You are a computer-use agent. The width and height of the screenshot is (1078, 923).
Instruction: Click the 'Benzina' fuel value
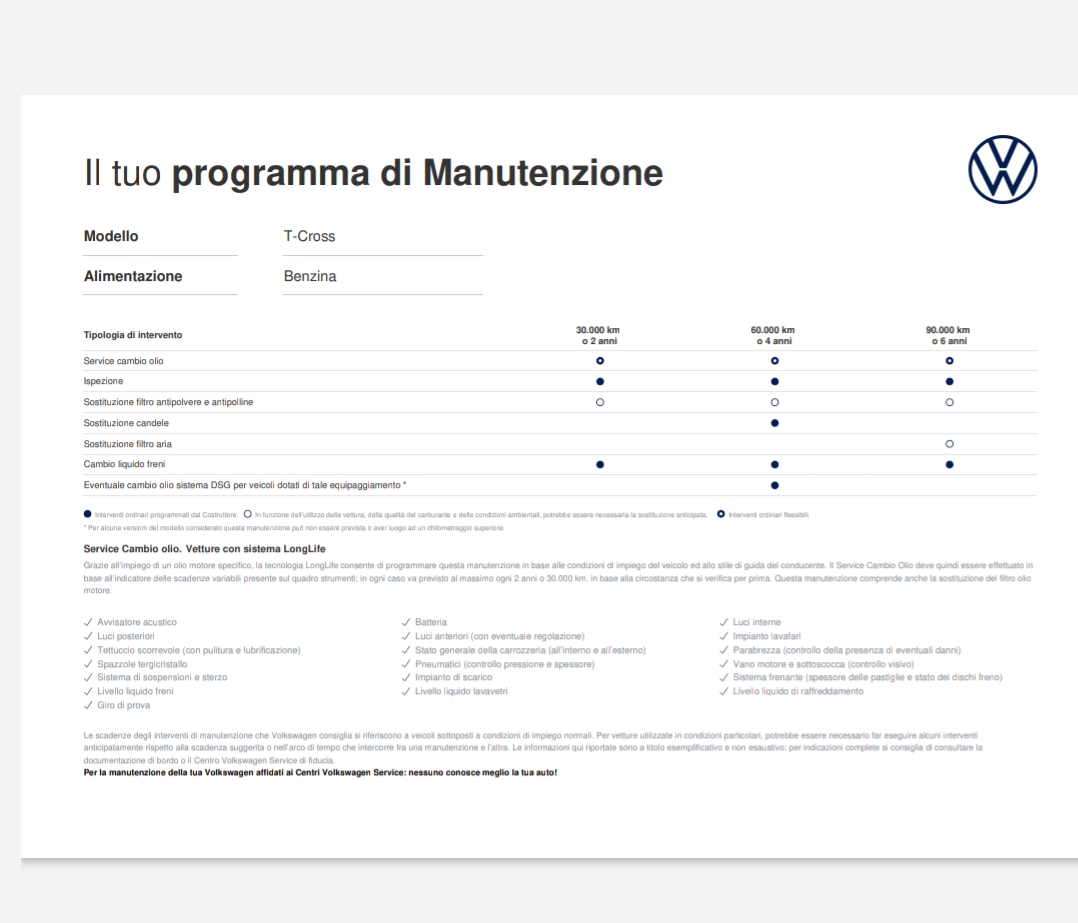(x=310, y=276)
